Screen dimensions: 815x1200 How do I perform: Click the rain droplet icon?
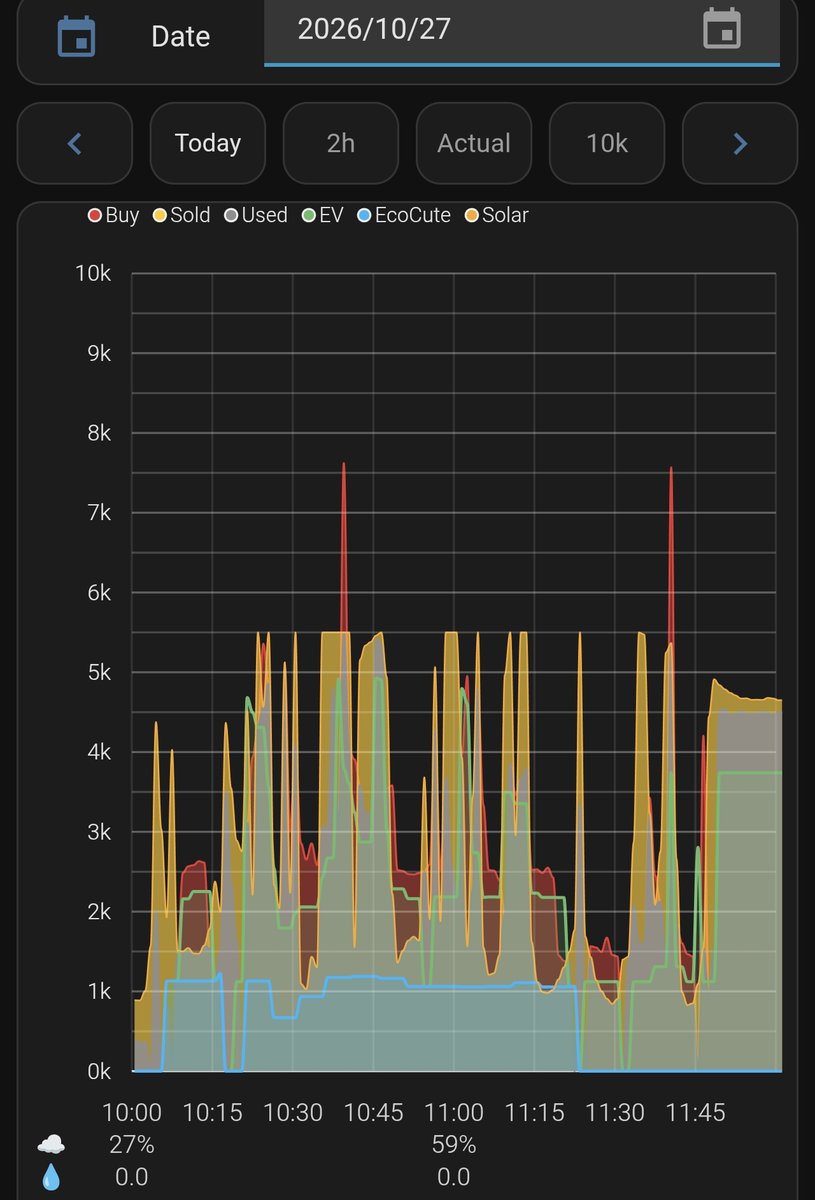pyautogui.click(x=50, y=1177)
